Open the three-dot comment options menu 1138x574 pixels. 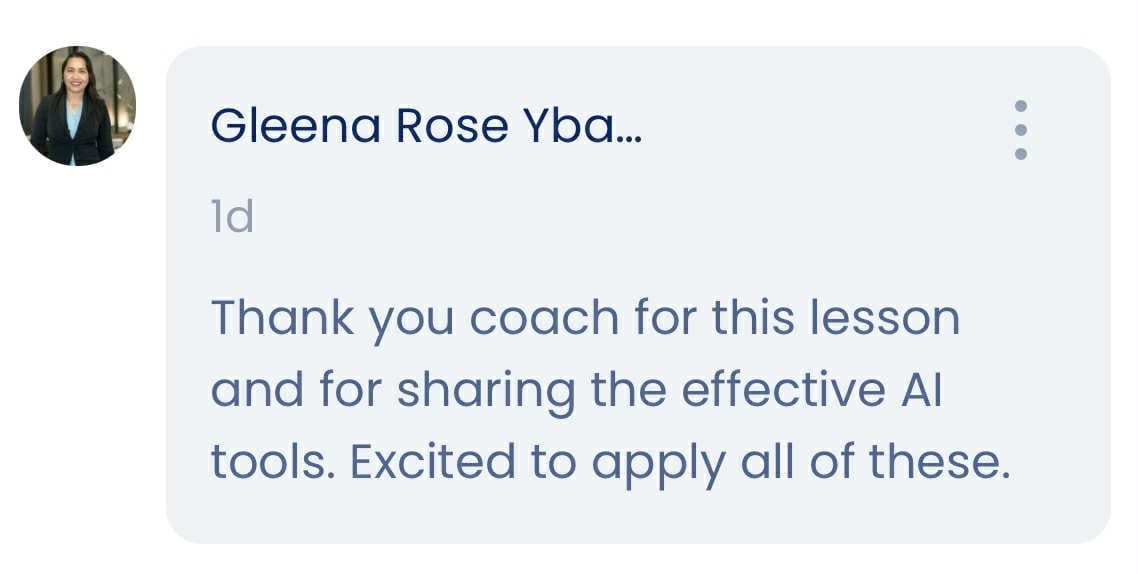click(1020, 130)
